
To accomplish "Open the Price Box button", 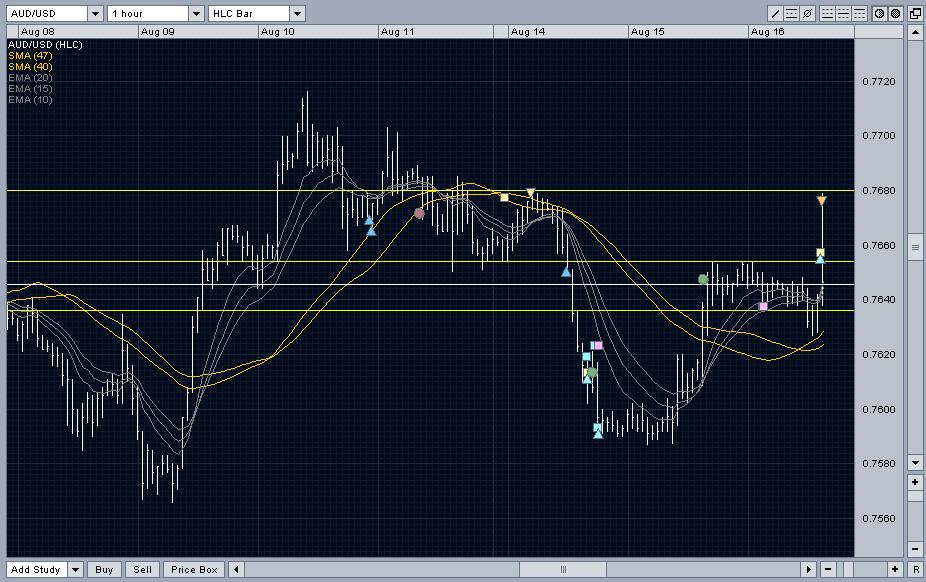I will (x=194, y=570).
